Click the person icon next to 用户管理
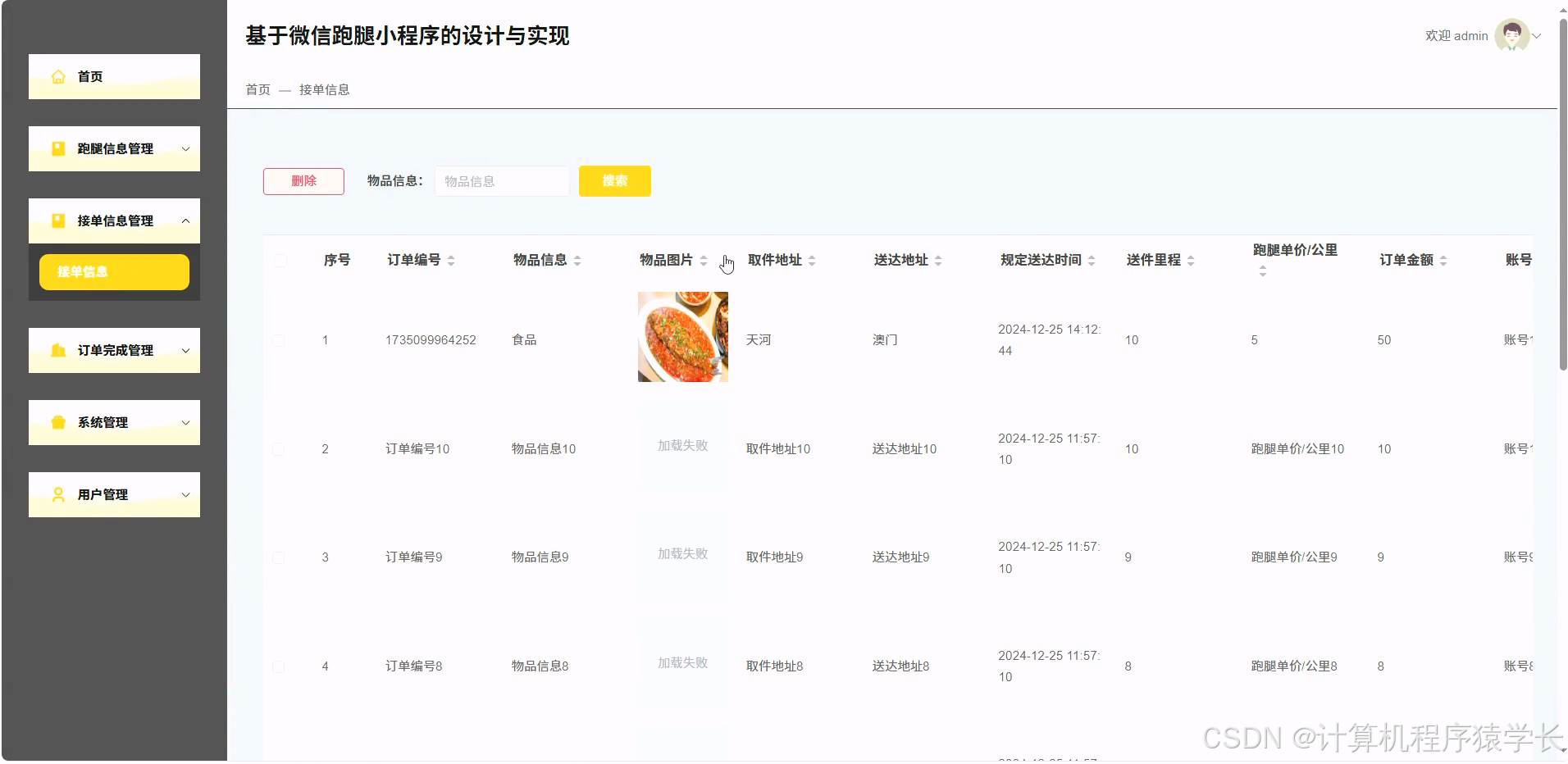The width and height of the screenshot is (1568, 764). (57, 494)
